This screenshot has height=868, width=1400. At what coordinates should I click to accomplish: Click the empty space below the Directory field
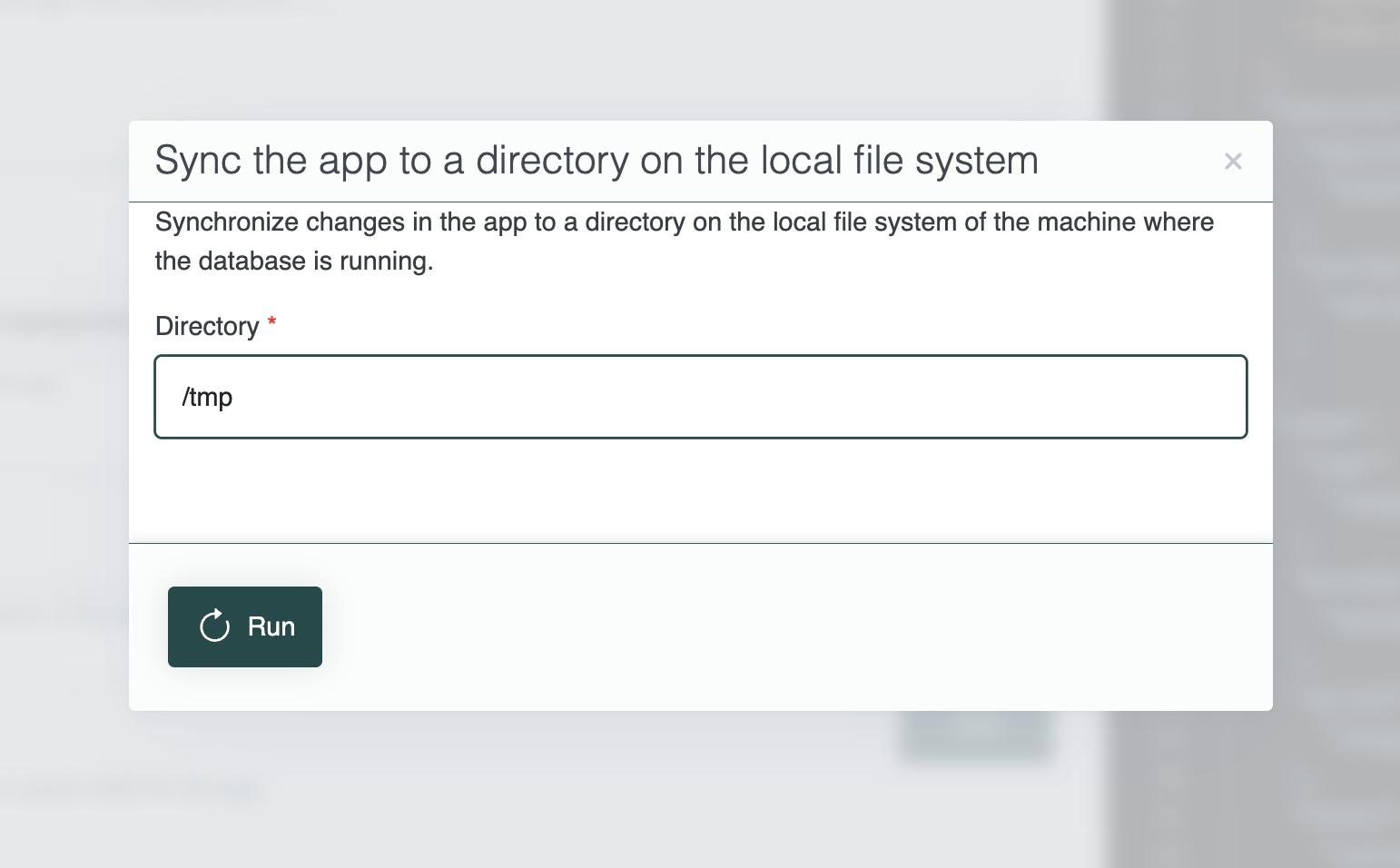[701, 490]
